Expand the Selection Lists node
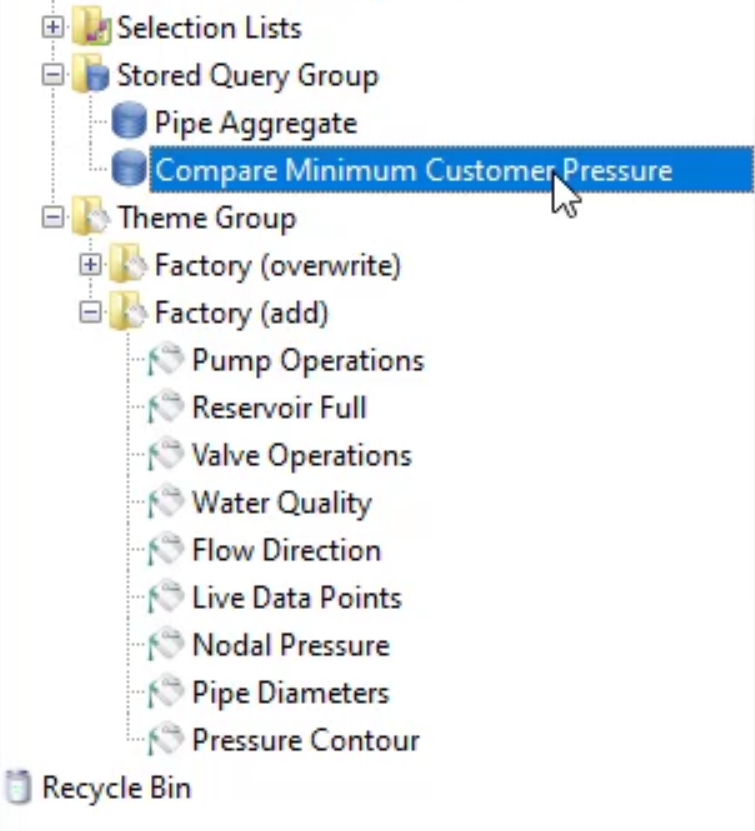The image size is (755, 831). [52, 26]
